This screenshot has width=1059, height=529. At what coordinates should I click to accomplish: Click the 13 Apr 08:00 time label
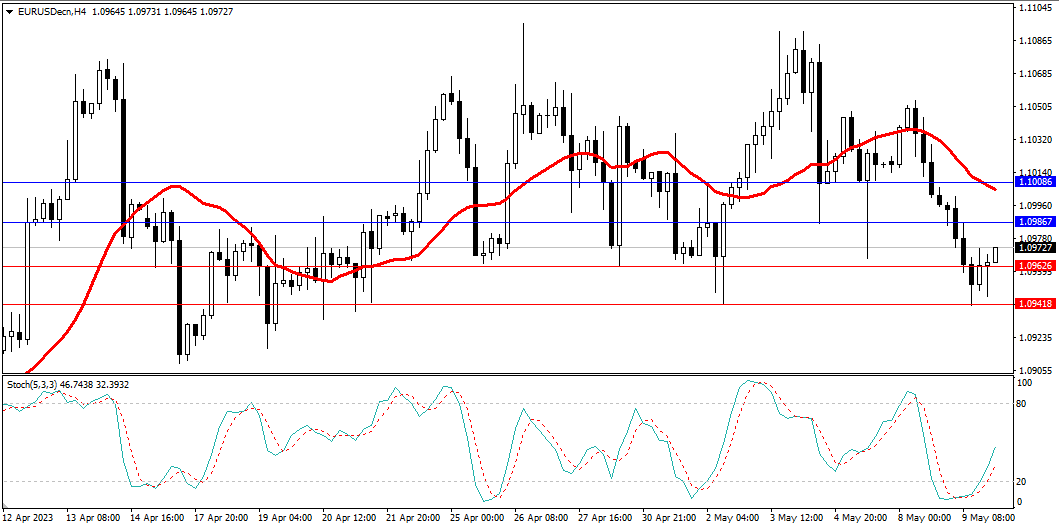click(x=95, y=518)
